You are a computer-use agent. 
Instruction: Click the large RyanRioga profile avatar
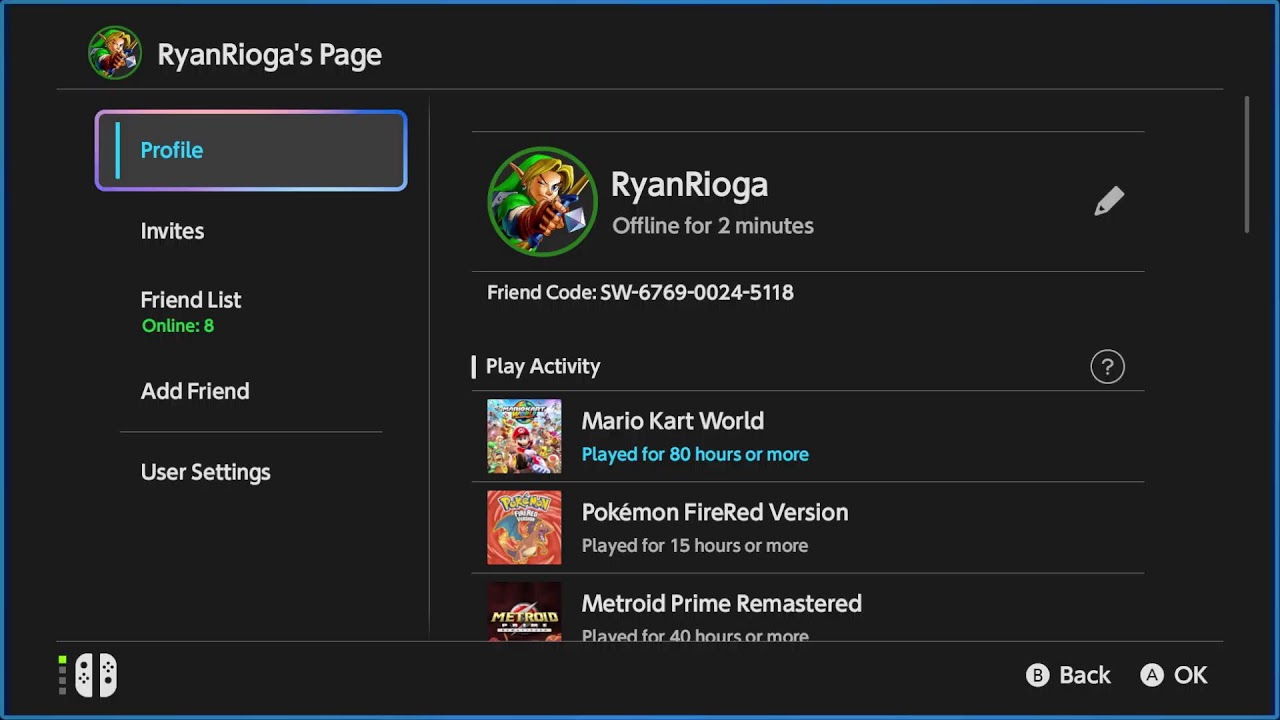tap(542, 201)
